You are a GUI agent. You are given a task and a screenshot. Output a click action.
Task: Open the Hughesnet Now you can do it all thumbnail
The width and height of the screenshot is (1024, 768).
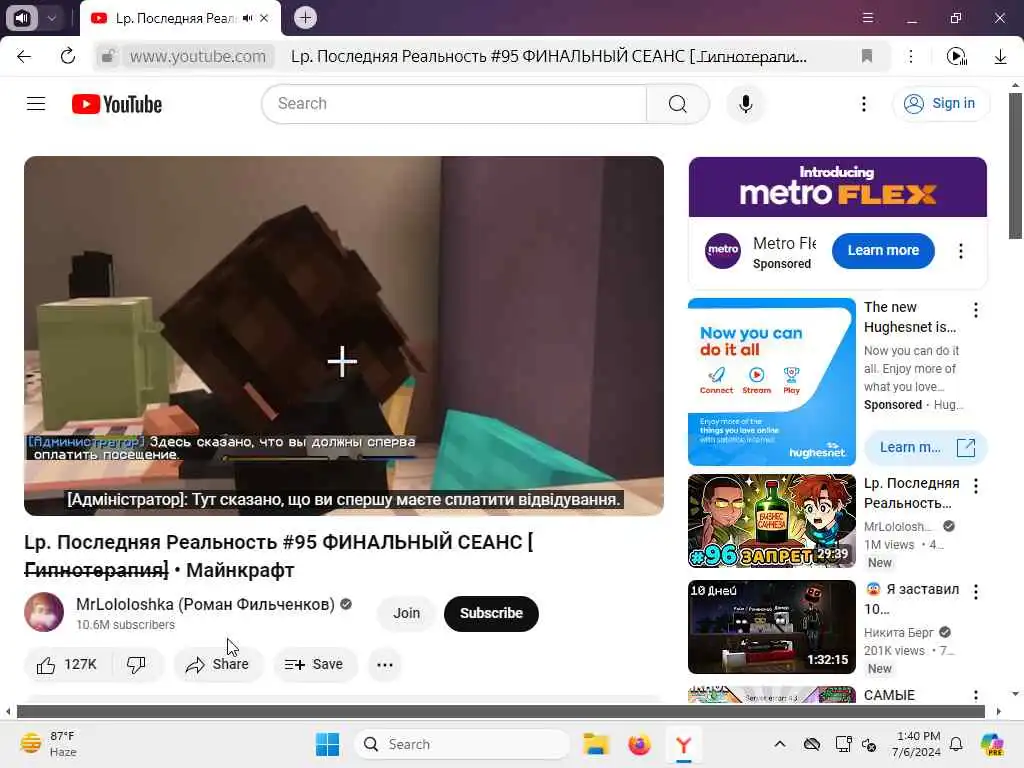772,382
